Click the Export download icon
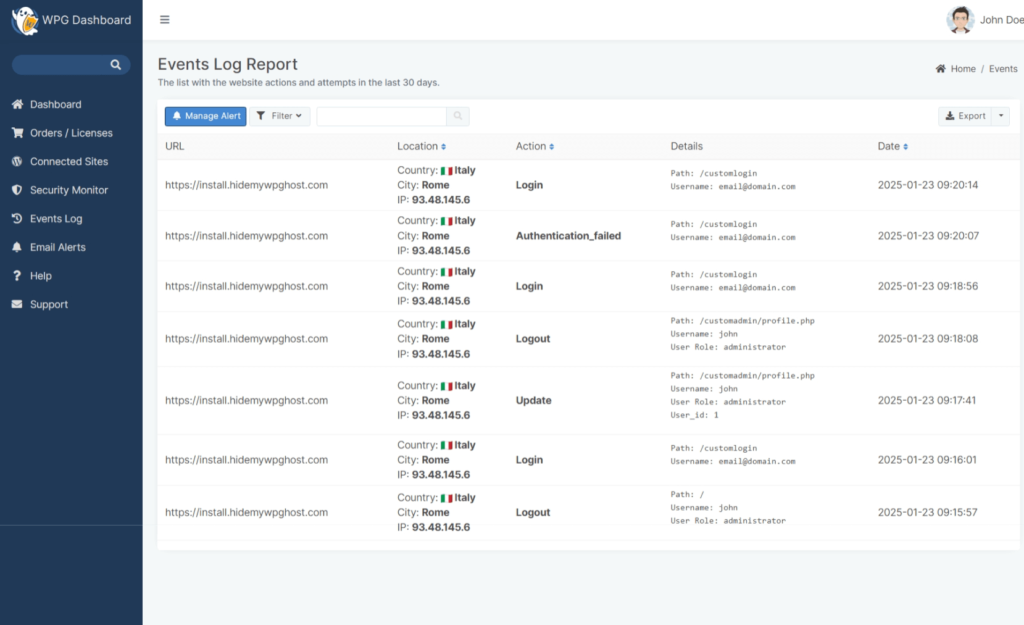 (950, 115)
